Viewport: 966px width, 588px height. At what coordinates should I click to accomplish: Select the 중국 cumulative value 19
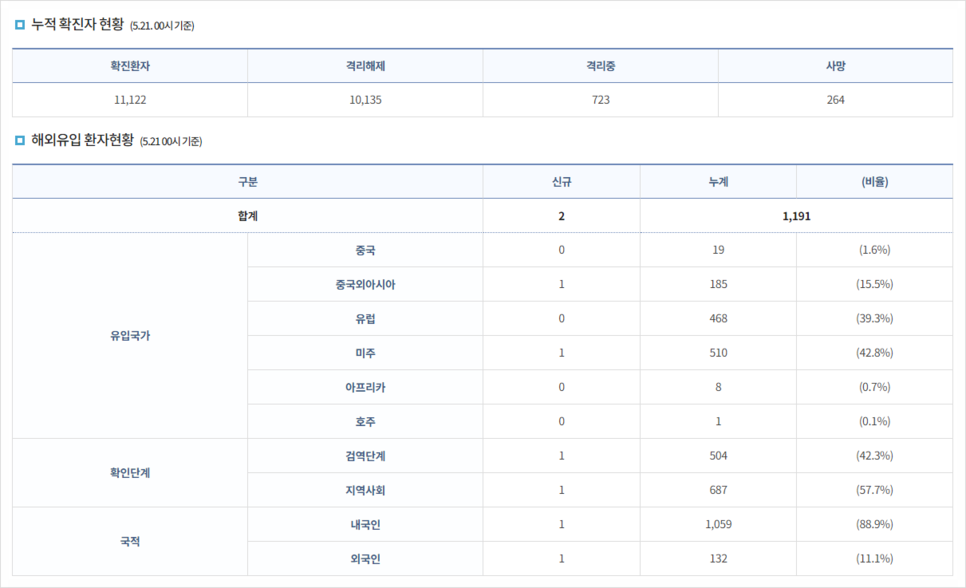(x=718, y=250)
